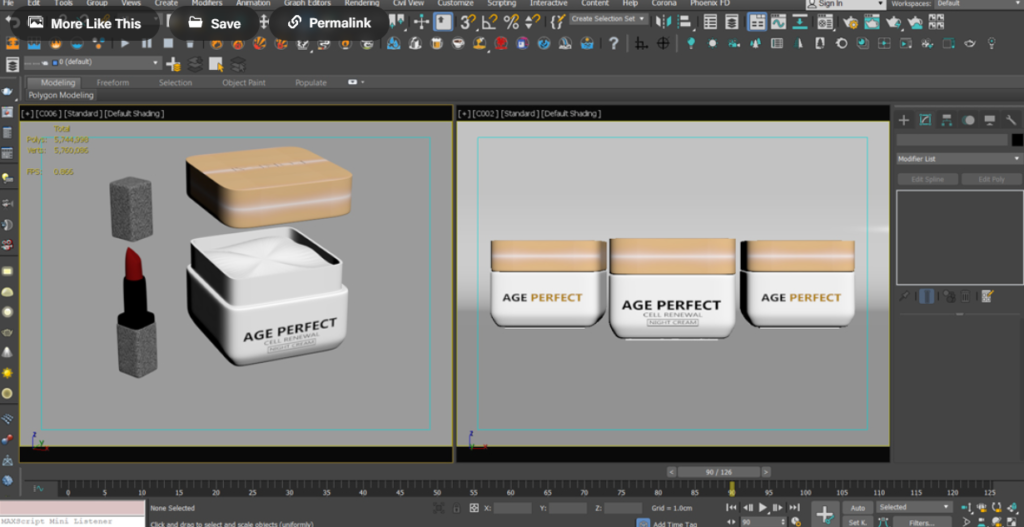The image size is (1024, 527).
Task: Click the question mark help icon
Action: [613, 44]
